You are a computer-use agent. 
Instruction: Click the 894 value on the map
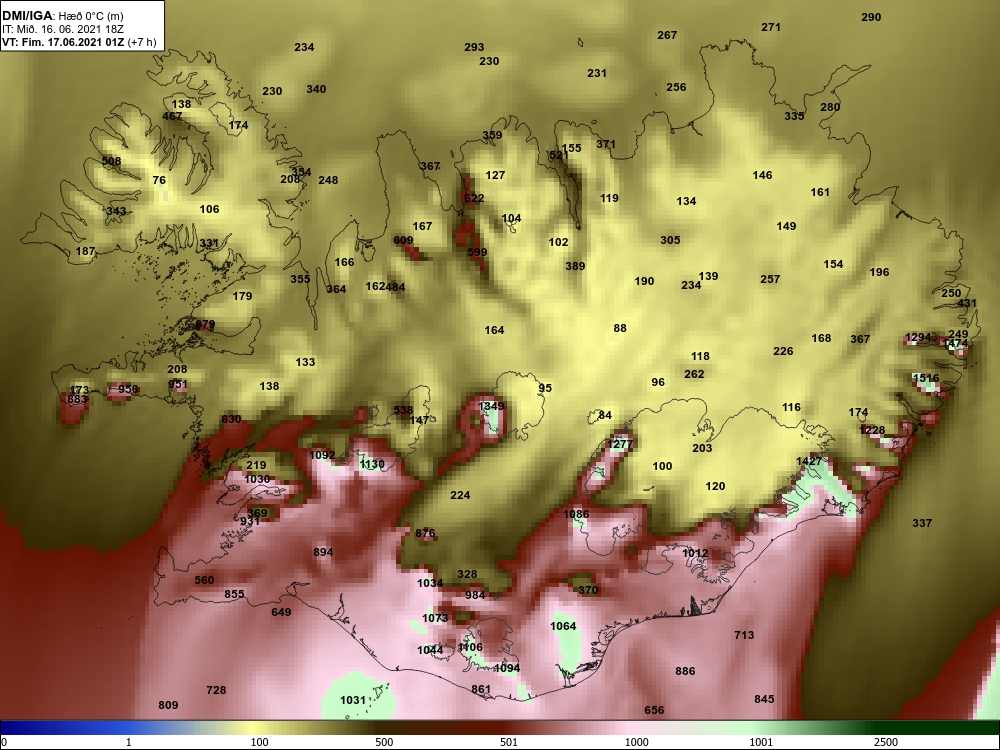(323, 552)
